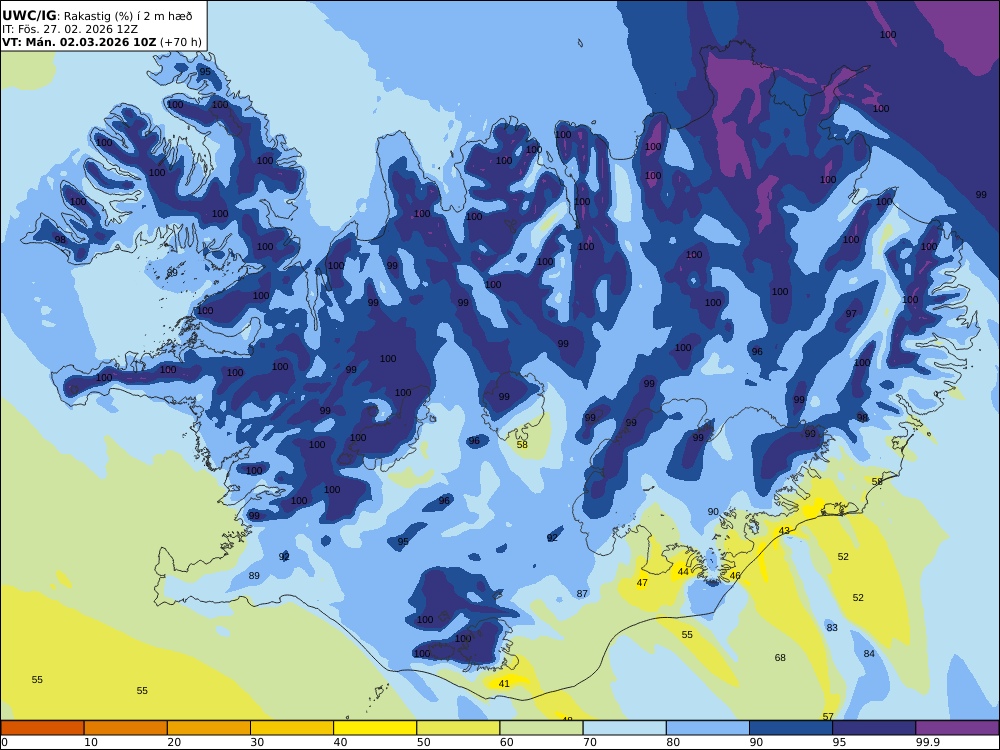The image size is (1000, 750).
Task: Click the "IT: Fös. 27. 02. 2026 12Z" line
Action: 70,29
